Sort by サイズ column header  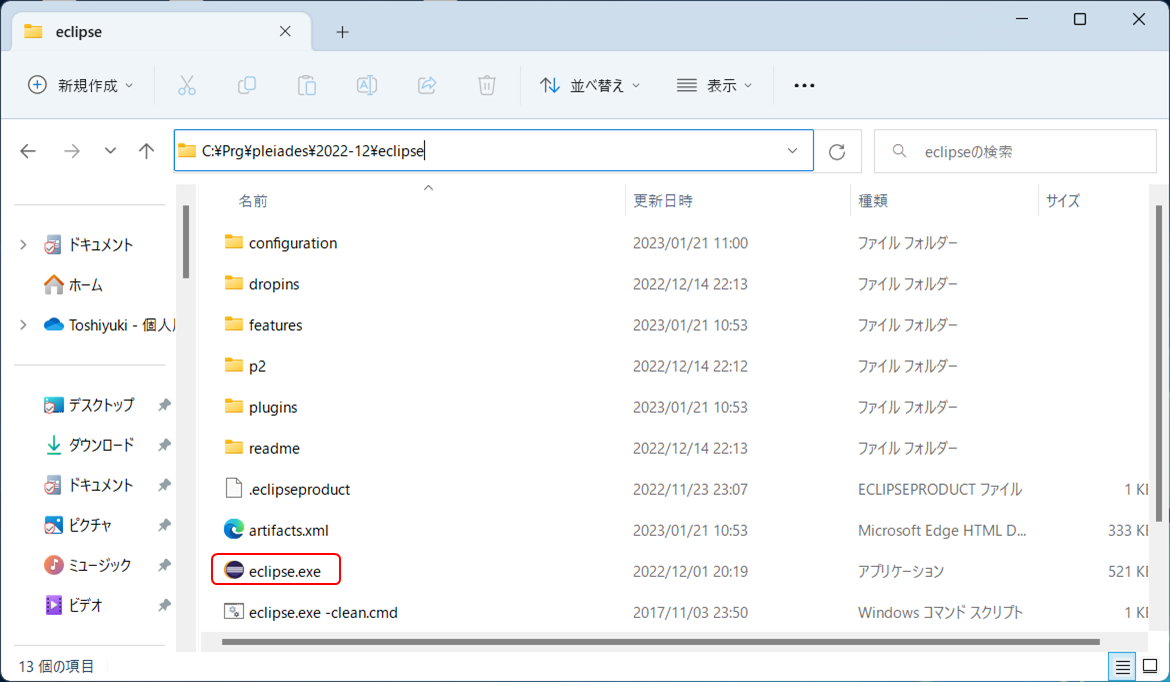1063,201
